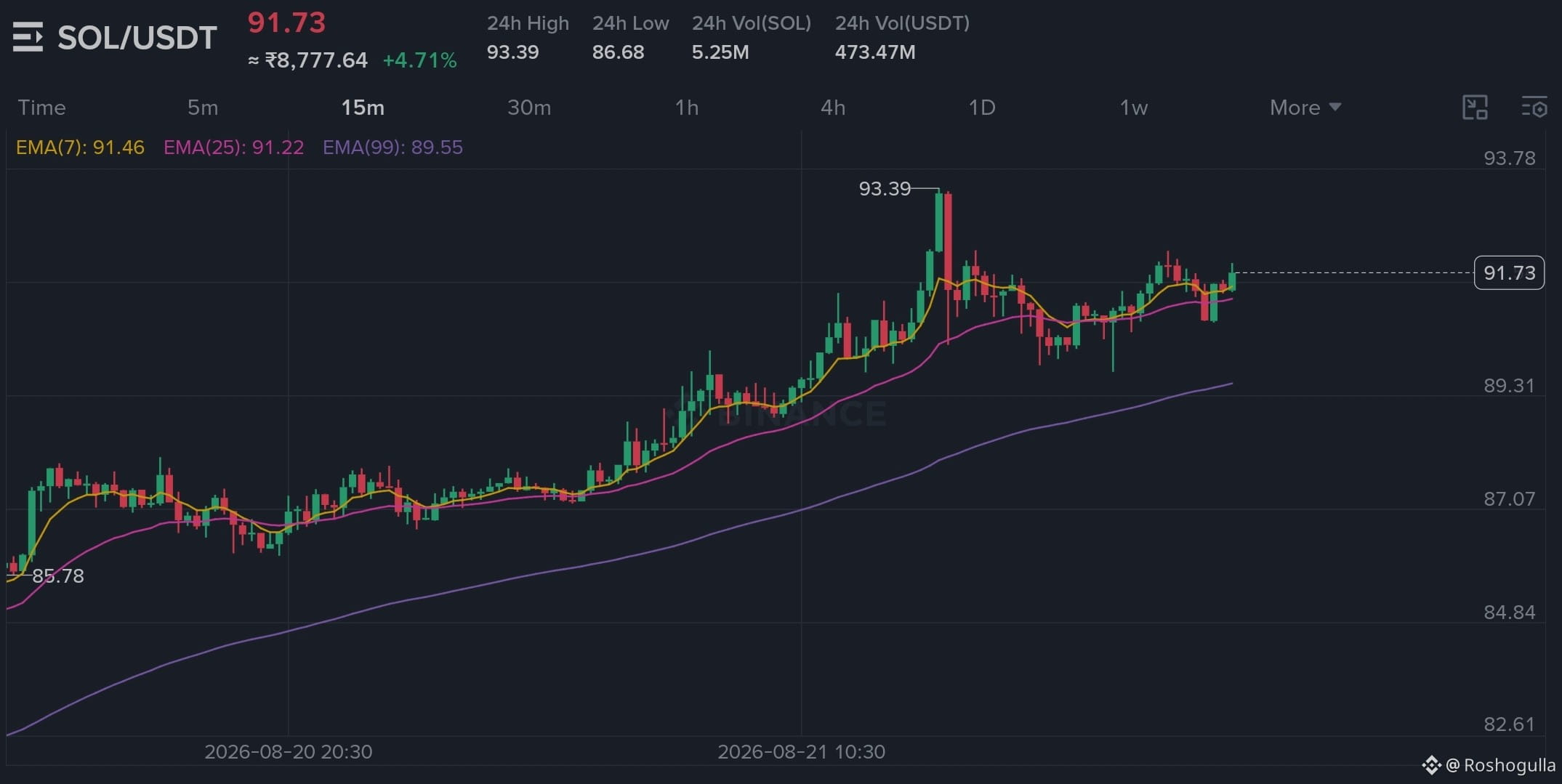Open the chart indicator settings icon
The image size is (1562, 784).
point(1534,108)
